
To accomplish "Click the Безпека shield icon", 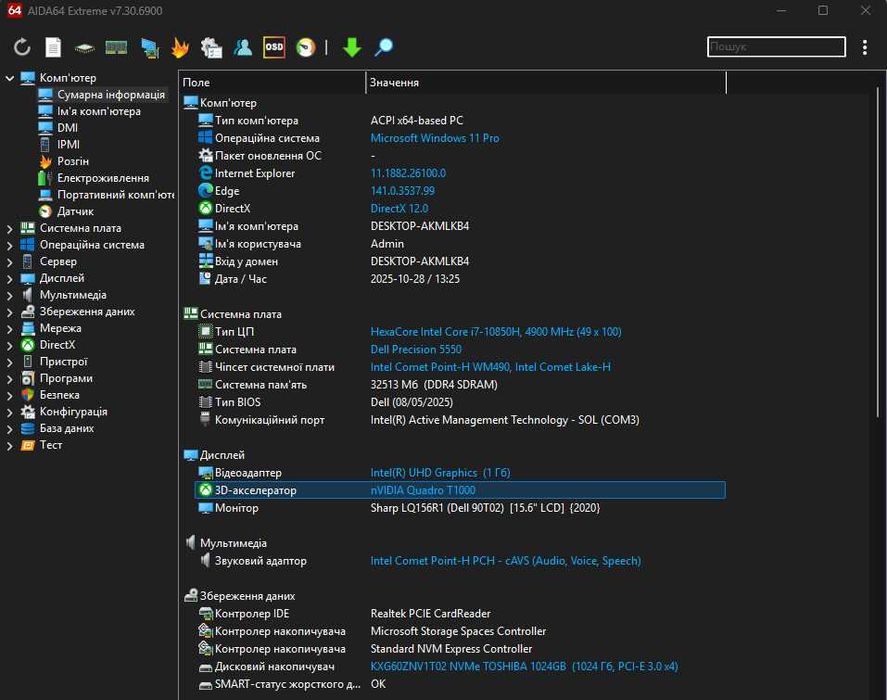I will (28, 395).
